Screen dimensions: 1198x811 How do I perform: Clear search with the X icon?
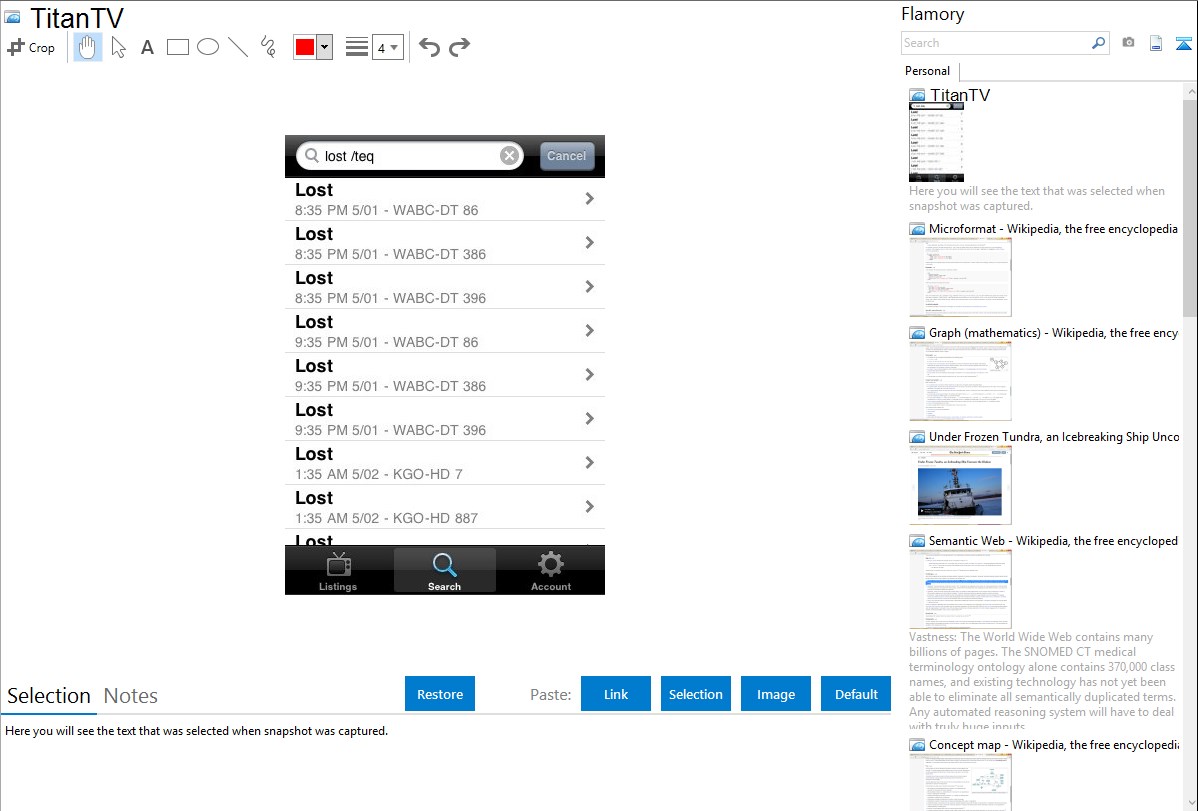[510, 156]
